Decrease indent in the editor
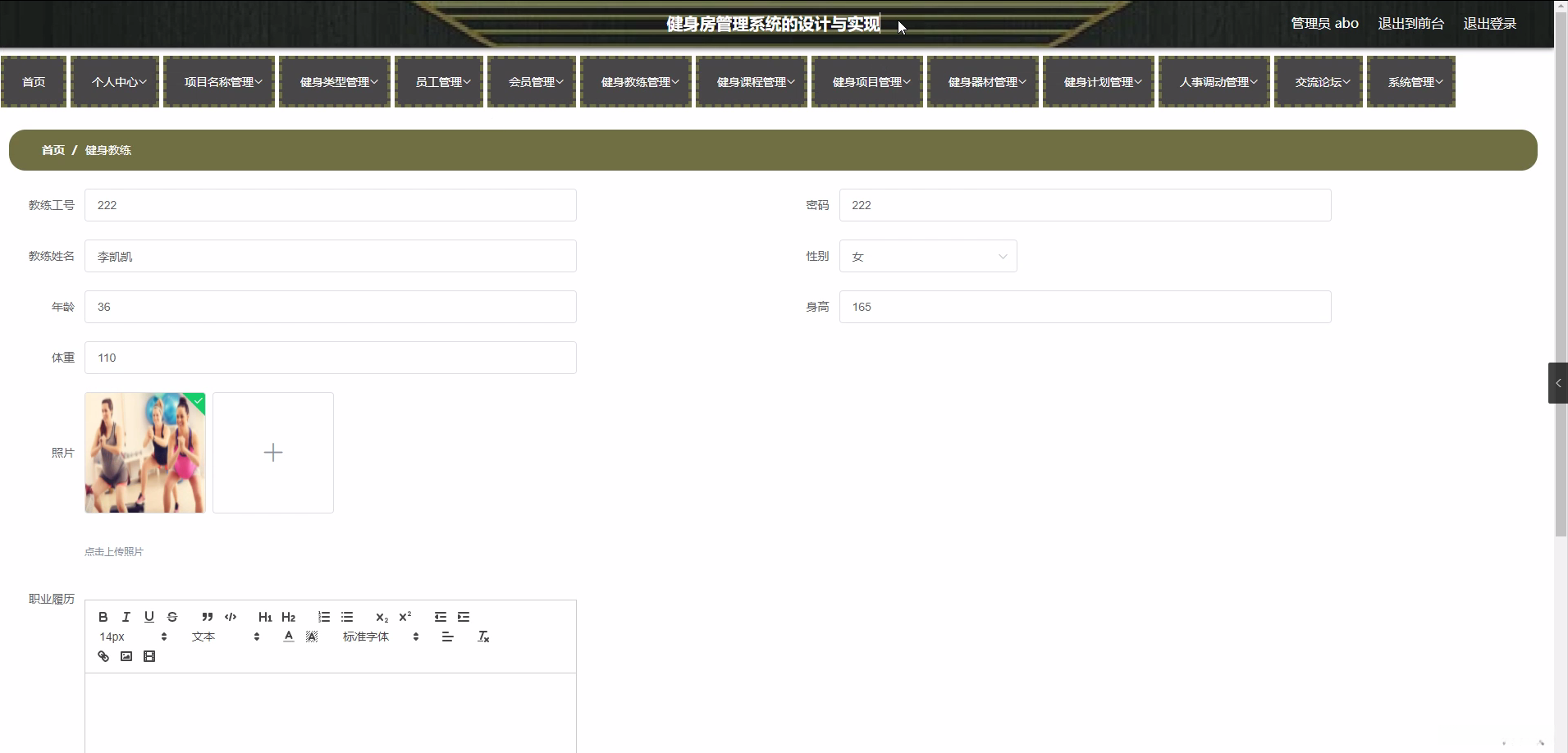 [x=441, y=617]
